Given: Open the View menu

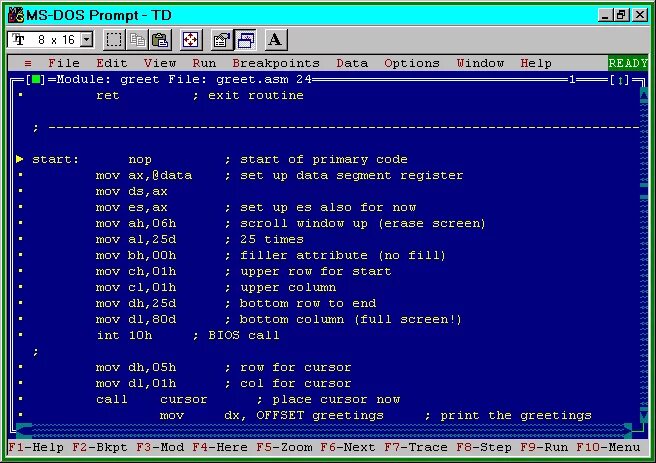Looking at the screenshot, I should coord(160,63).
